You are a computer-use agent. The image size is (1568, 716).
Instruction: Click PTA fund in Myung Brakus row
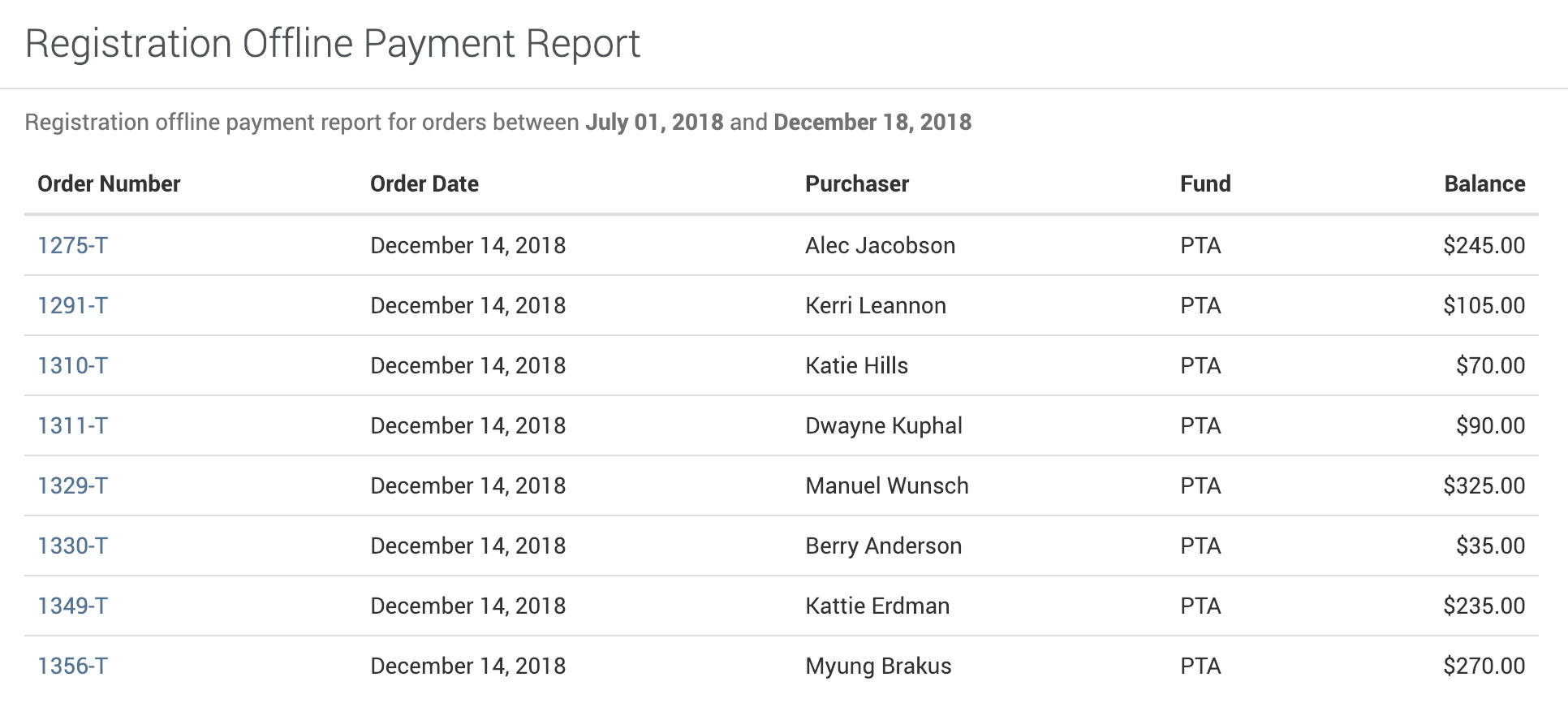(1200, 666)
